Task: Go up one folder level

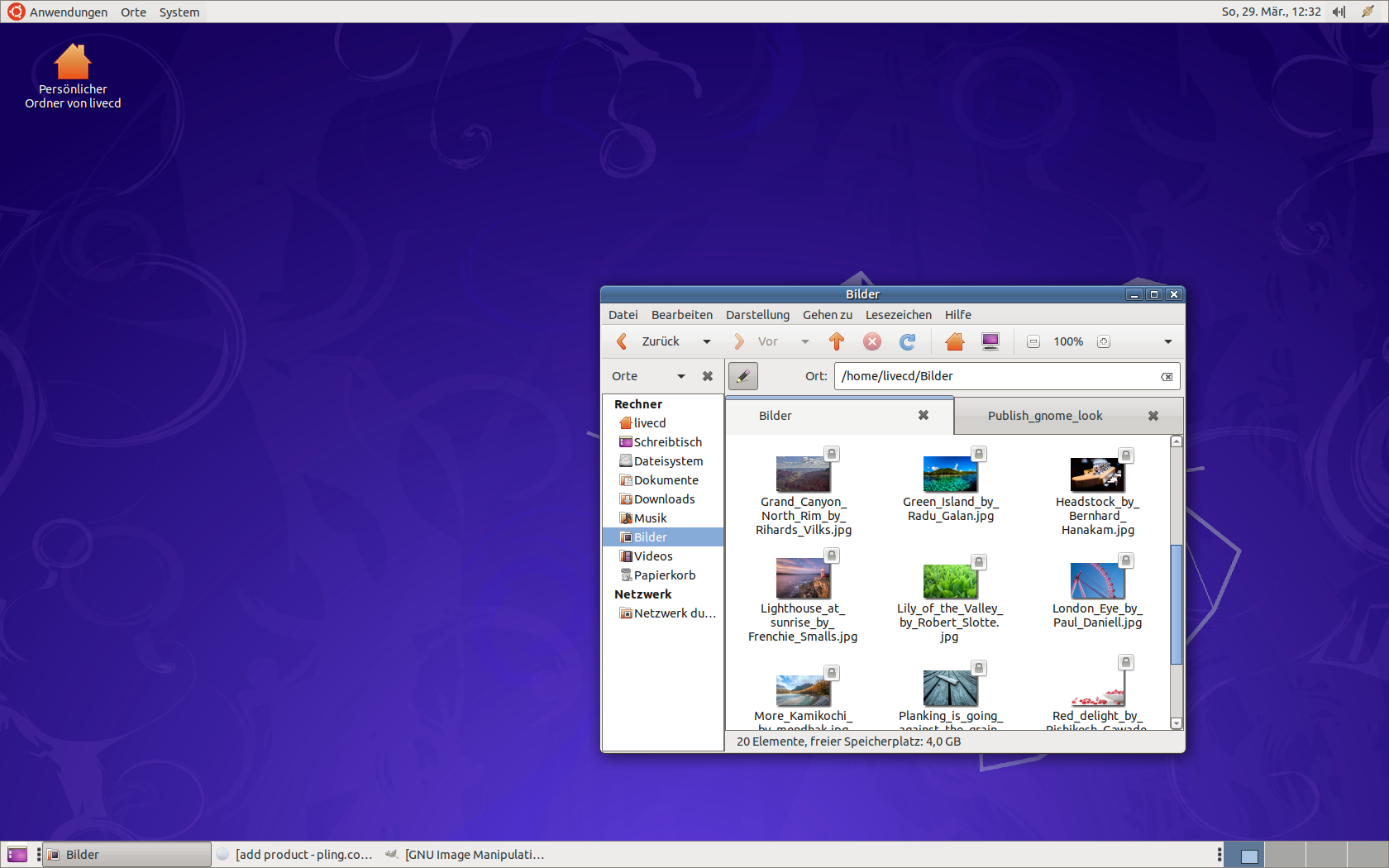Action: pyautogui.click(x=837, y=341)
